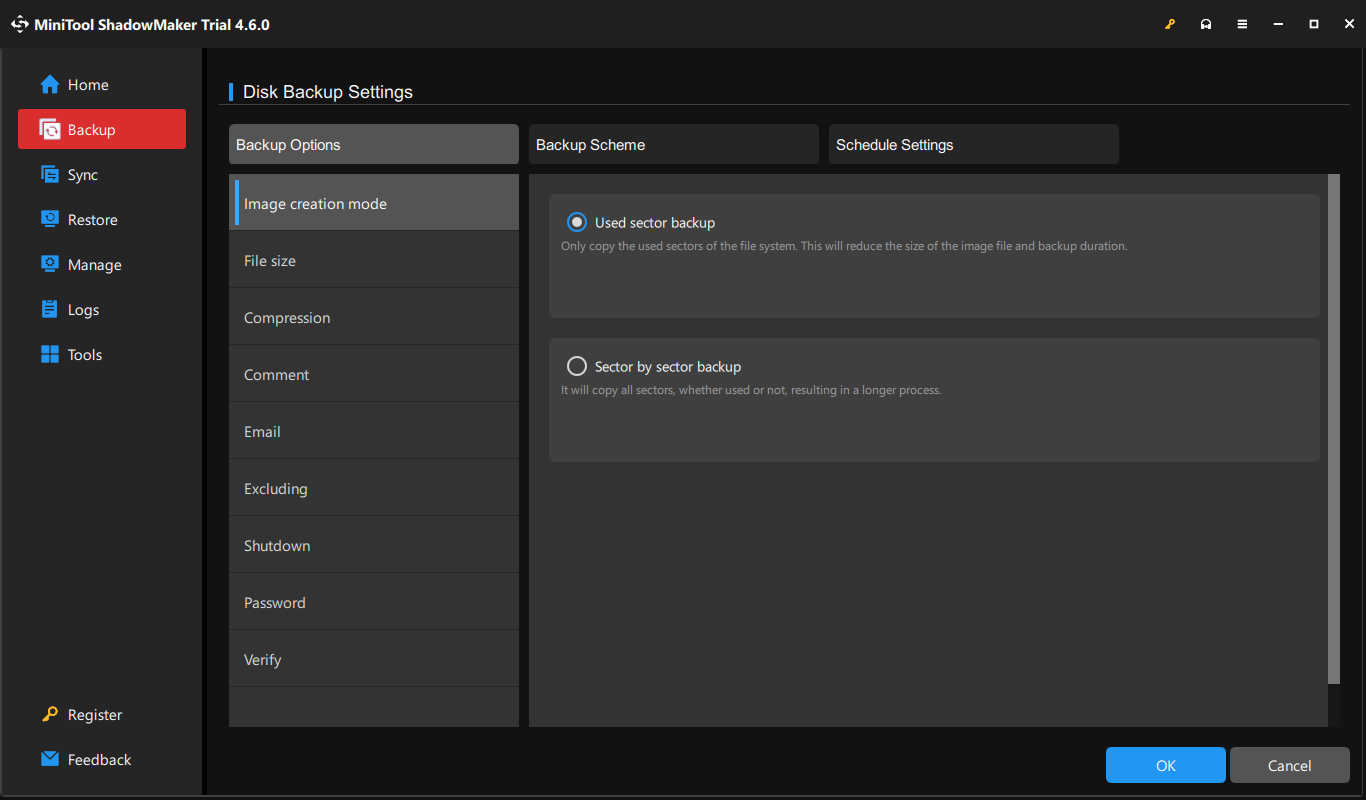Open the Sync feature
The image size is (1366, 800).
84,174
